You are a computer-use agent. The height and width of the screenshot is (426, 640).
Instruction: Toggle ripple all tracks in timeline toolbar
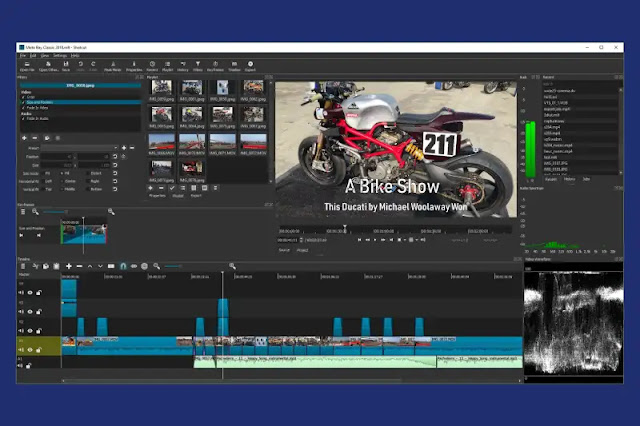(144, 266)
